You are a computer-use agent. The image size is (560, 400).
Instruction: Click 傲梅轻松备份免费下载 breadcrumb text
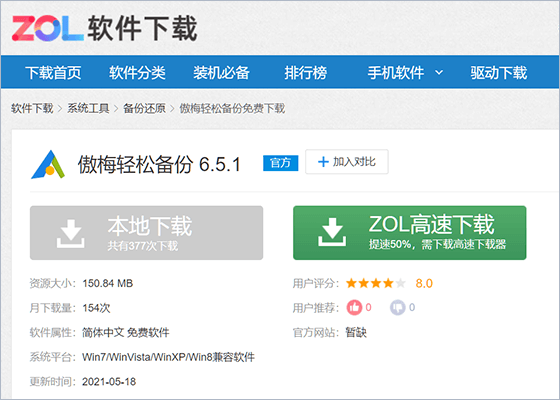(232, 108)
